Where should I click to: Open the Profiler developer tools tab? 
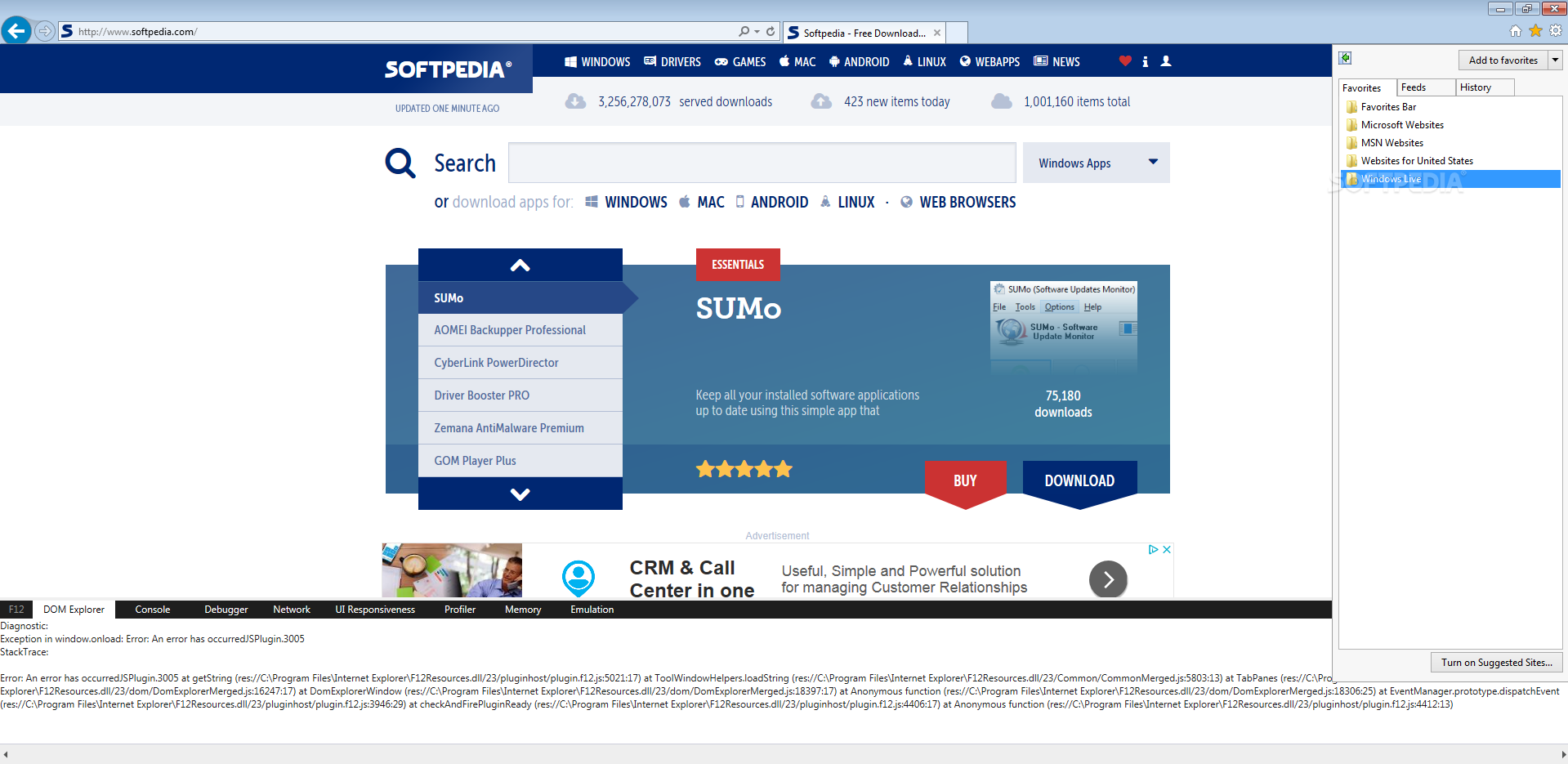[x=460, y=610]
